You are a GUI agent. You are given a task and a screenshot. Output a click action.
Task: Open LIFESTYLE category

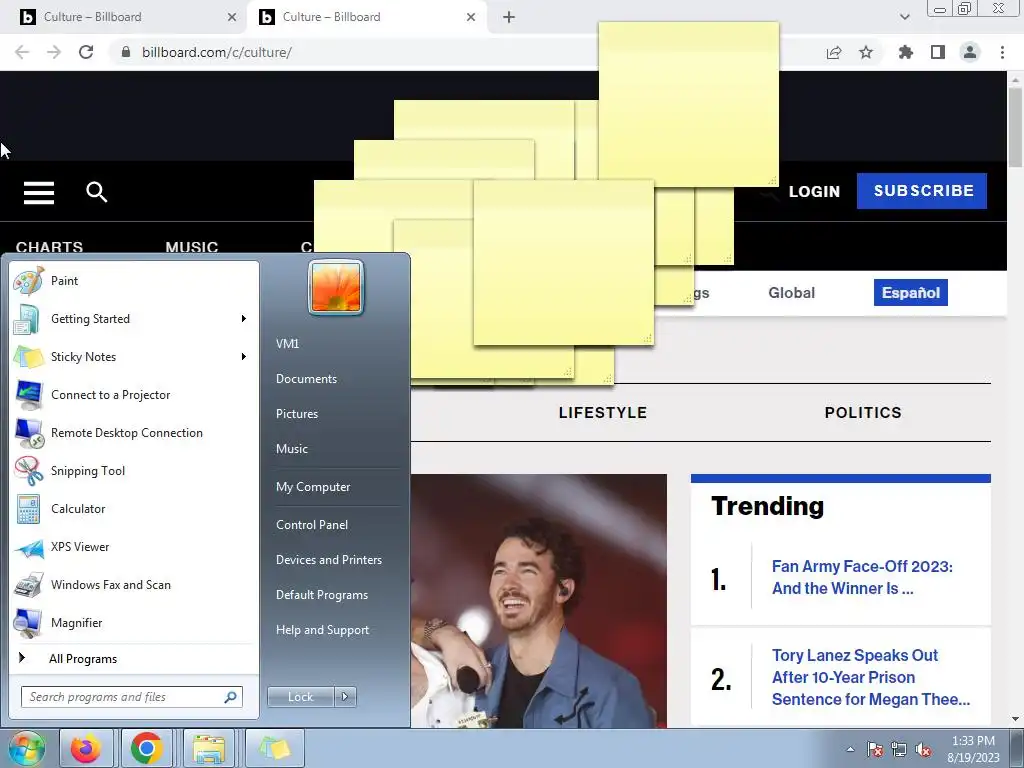(603, 413)
